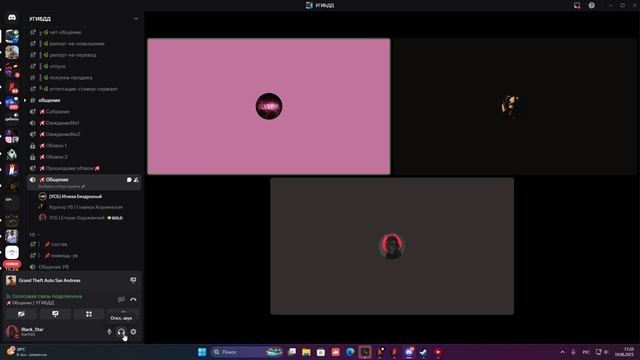Open taskbar clock and date

[x=625, y=352]
